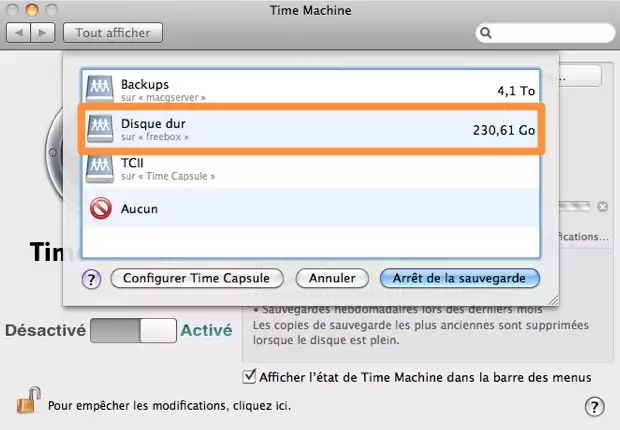Click the Tout afficher toolbar button
This screenshot has height=430, width=620.
click(113, 32)
